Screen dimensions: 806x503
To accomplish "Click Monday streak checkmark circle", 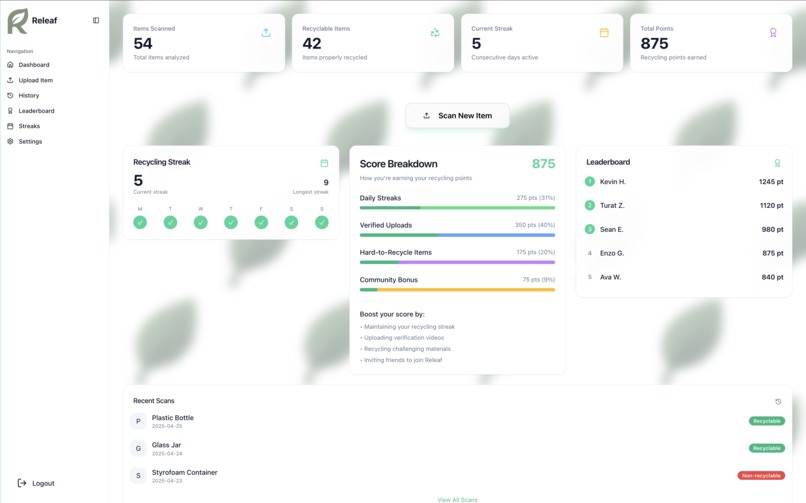I will pos(140,222).
